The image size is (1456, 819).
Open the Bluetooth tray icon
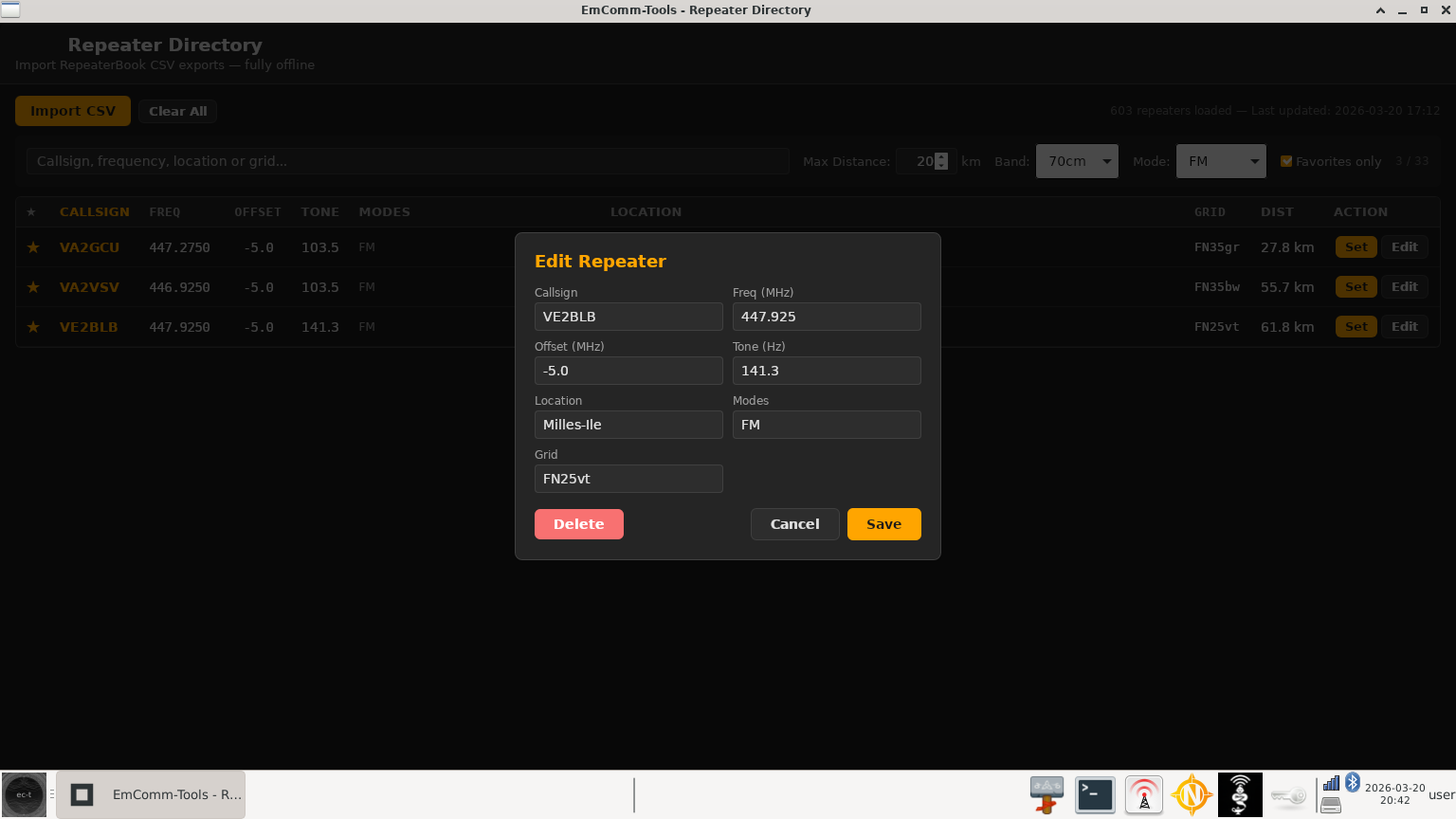tap(1353, 783)
